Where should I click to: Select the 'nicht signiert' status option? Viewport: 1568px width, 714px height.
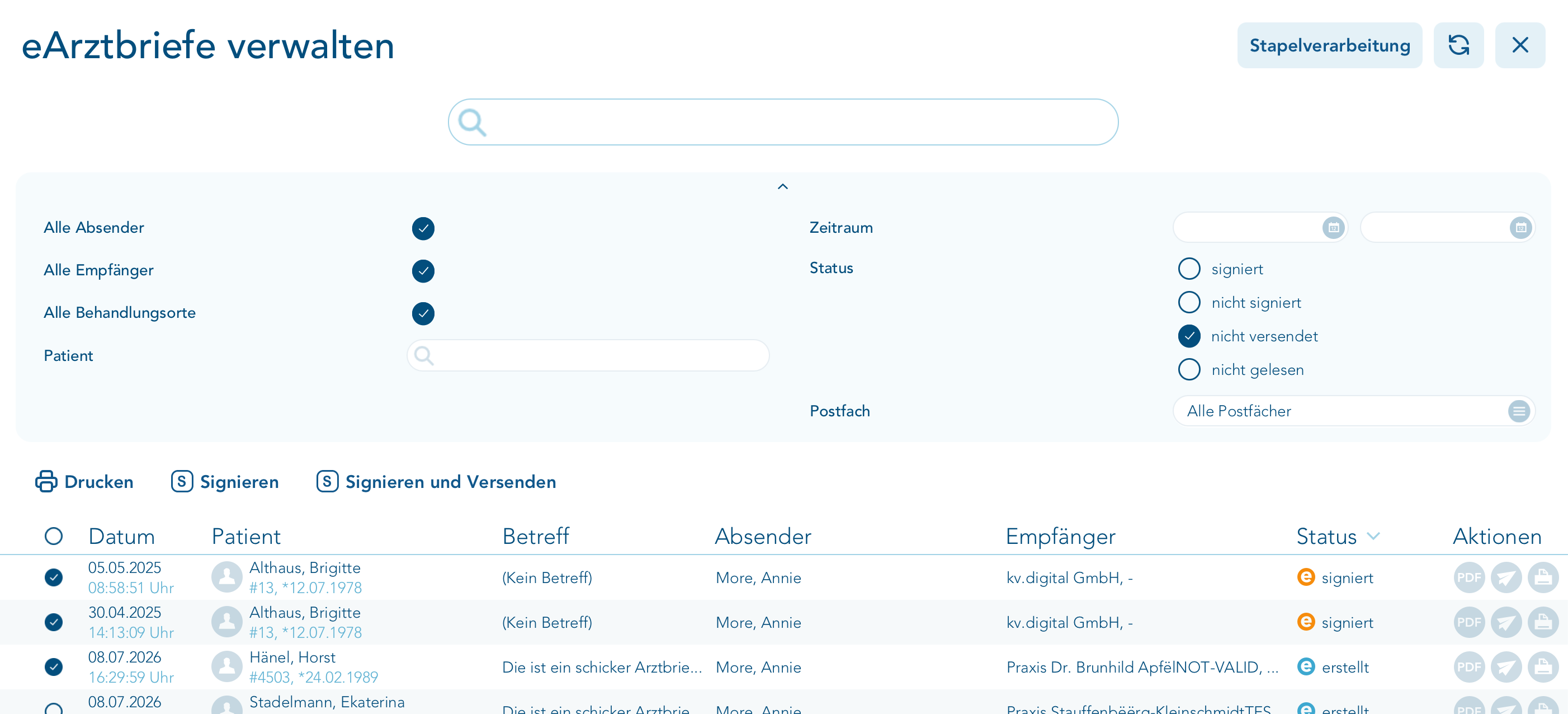(x=1189, y=302)
